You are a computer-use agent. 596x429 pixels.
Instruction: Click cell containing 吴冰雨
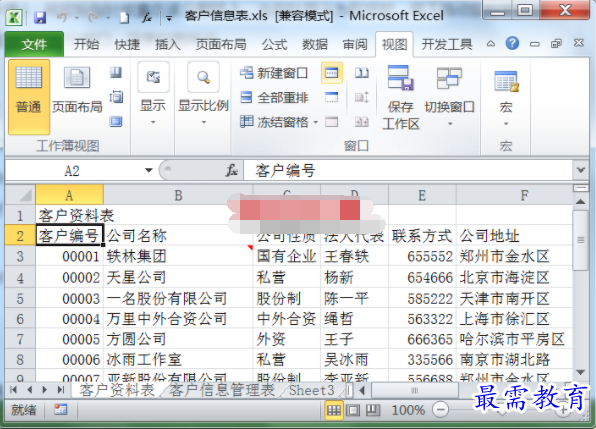click(354, 360)
